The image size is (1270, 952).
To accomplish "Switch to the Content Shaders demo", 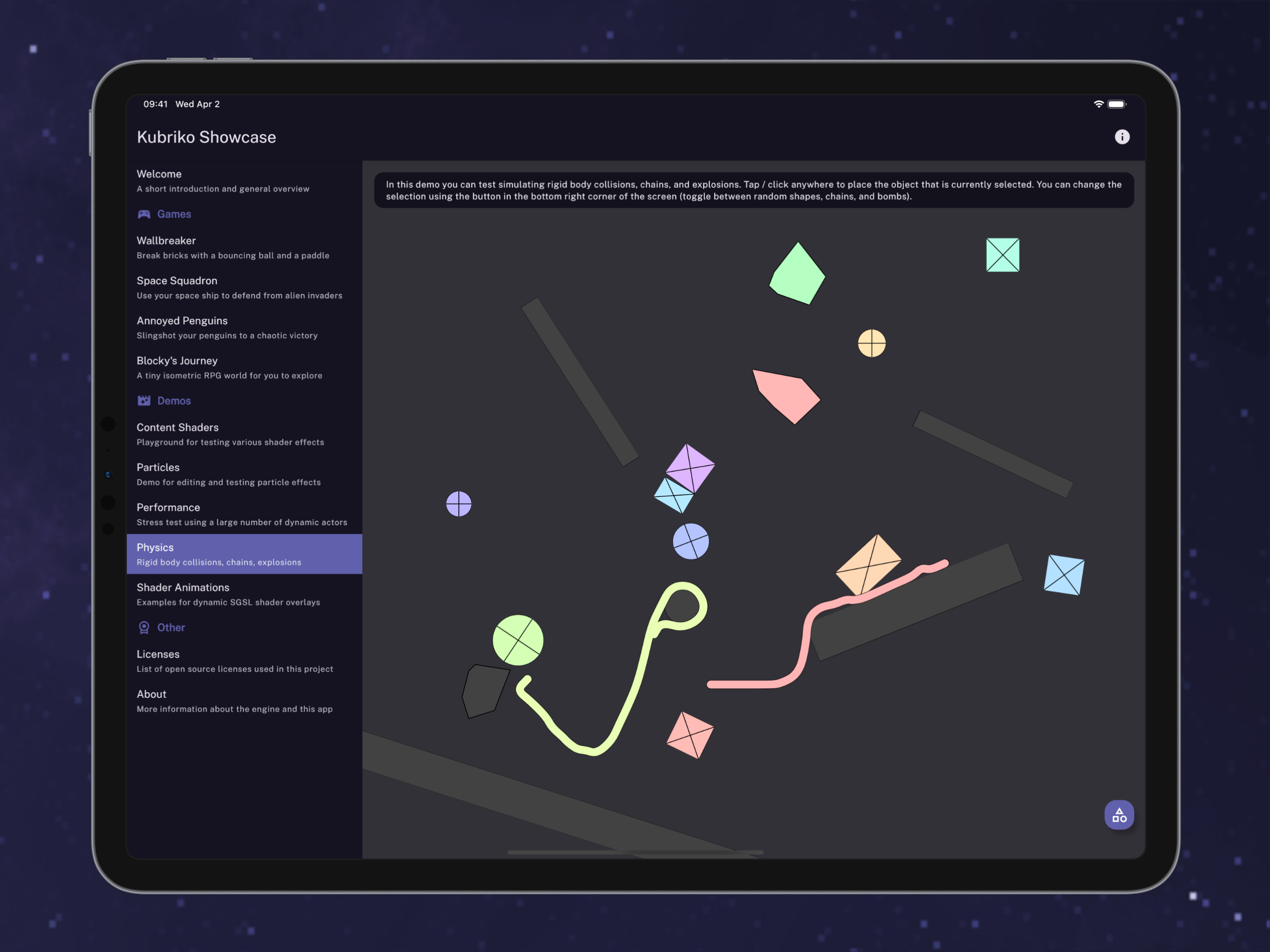I will click(x=244, y=434).
